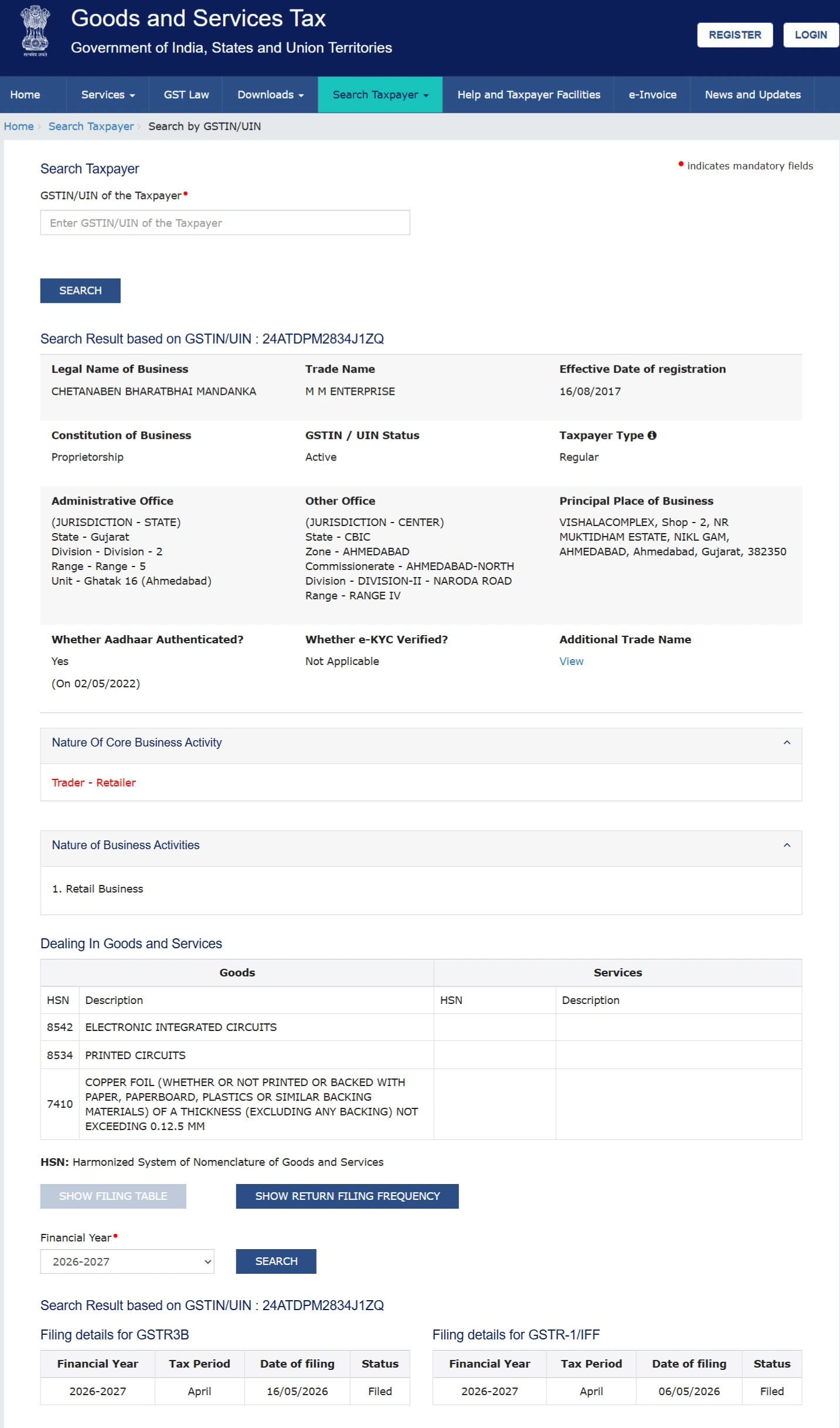Click 'Commissionerate - AHMEDABAD-NORTH' text

click(x=409, y=567)
